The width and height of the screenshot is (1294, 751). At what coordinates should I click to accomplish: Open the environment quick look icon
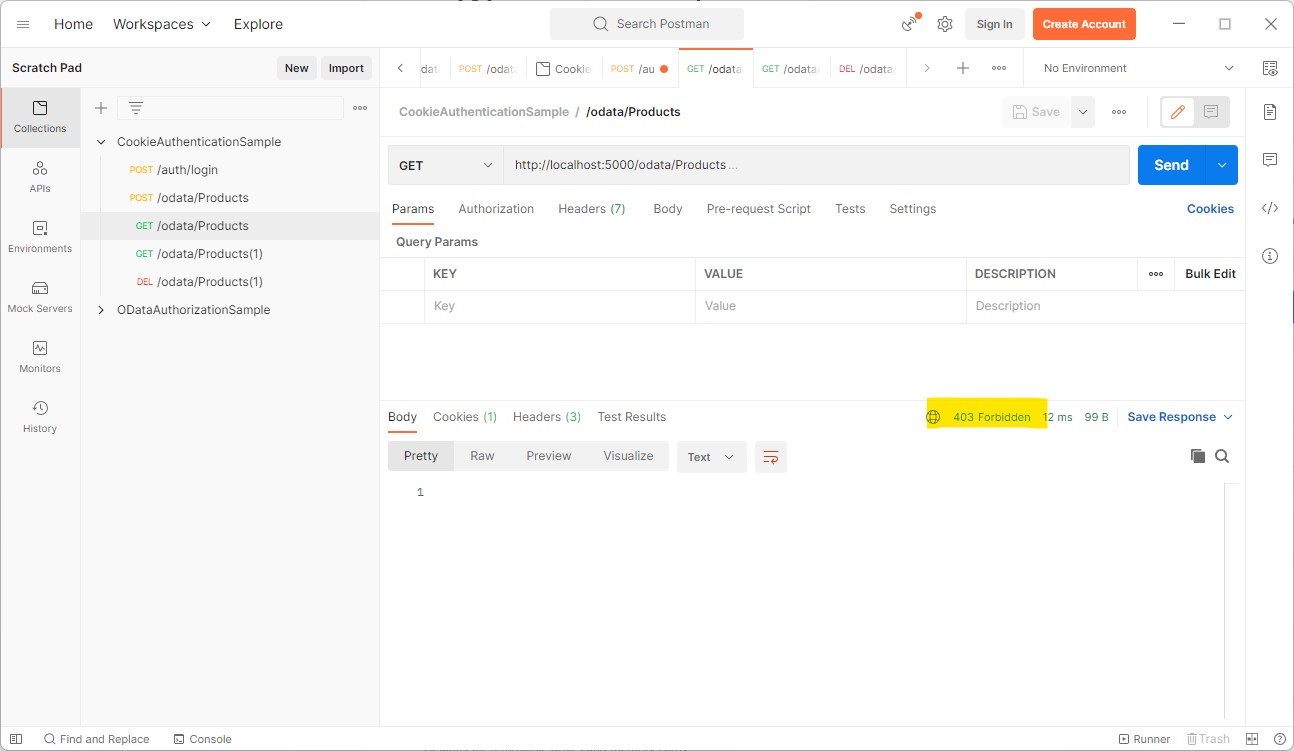(1270, 68)
